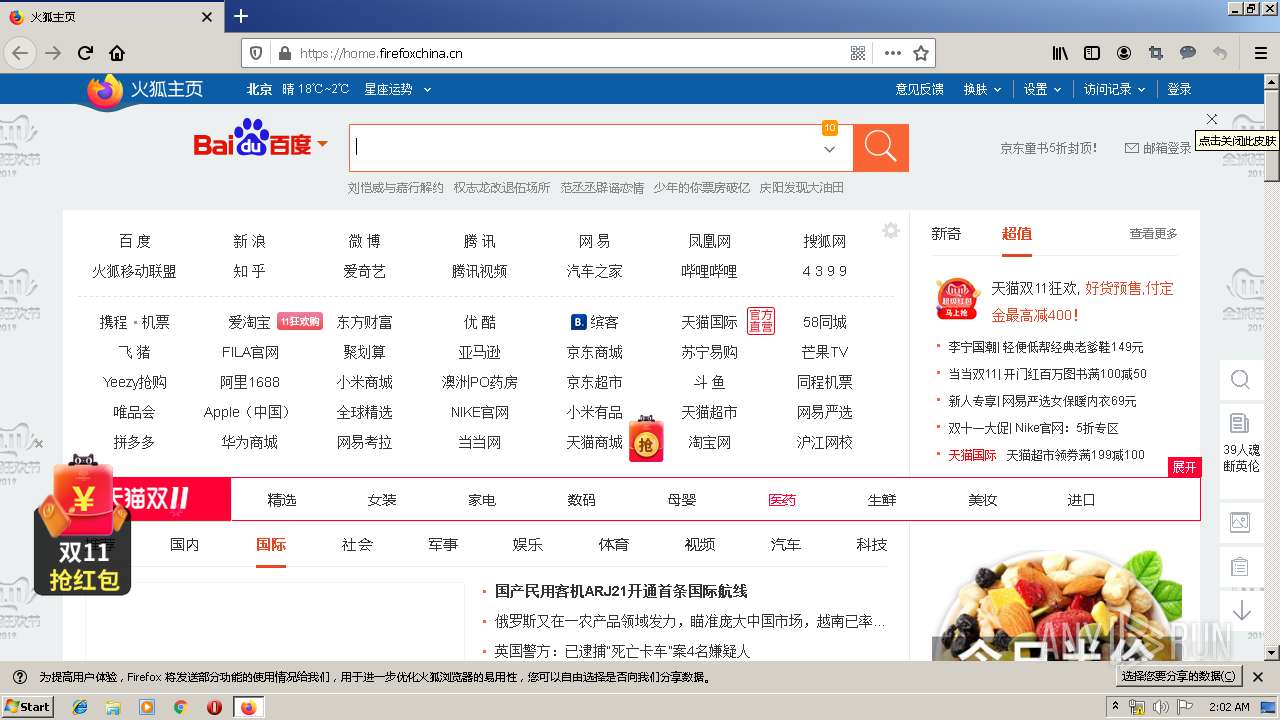Open the 设置 settings dropdown
1280x720 pixels.
1043,89
